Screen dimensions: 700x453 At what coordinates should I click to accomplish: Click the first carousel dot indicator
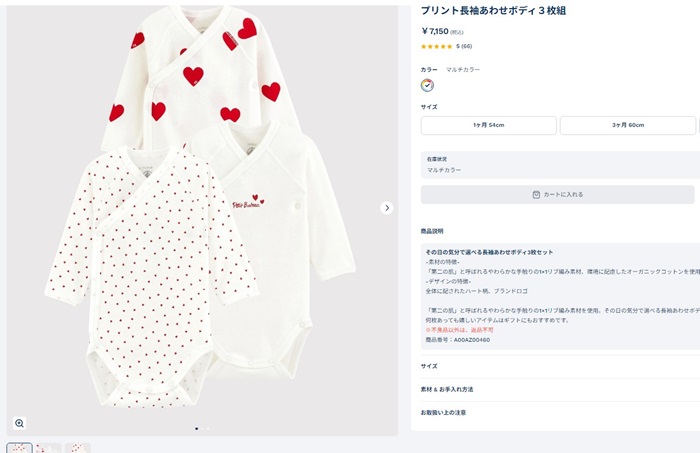(196, 428)
